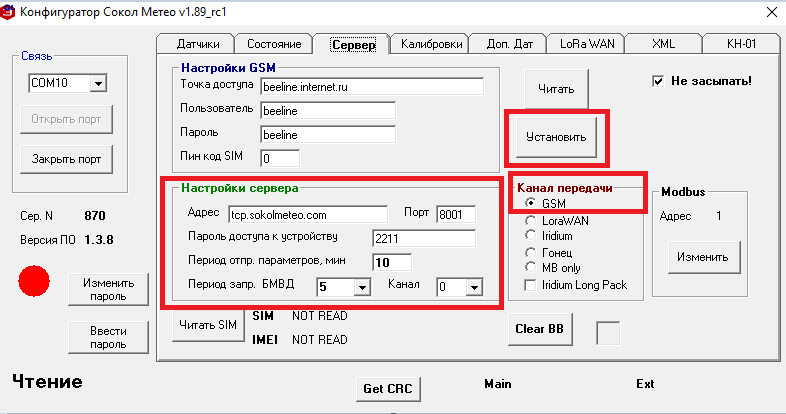Click the Период отпр. параметров field
The image size is (786, 414).
[x=392, y=262]
